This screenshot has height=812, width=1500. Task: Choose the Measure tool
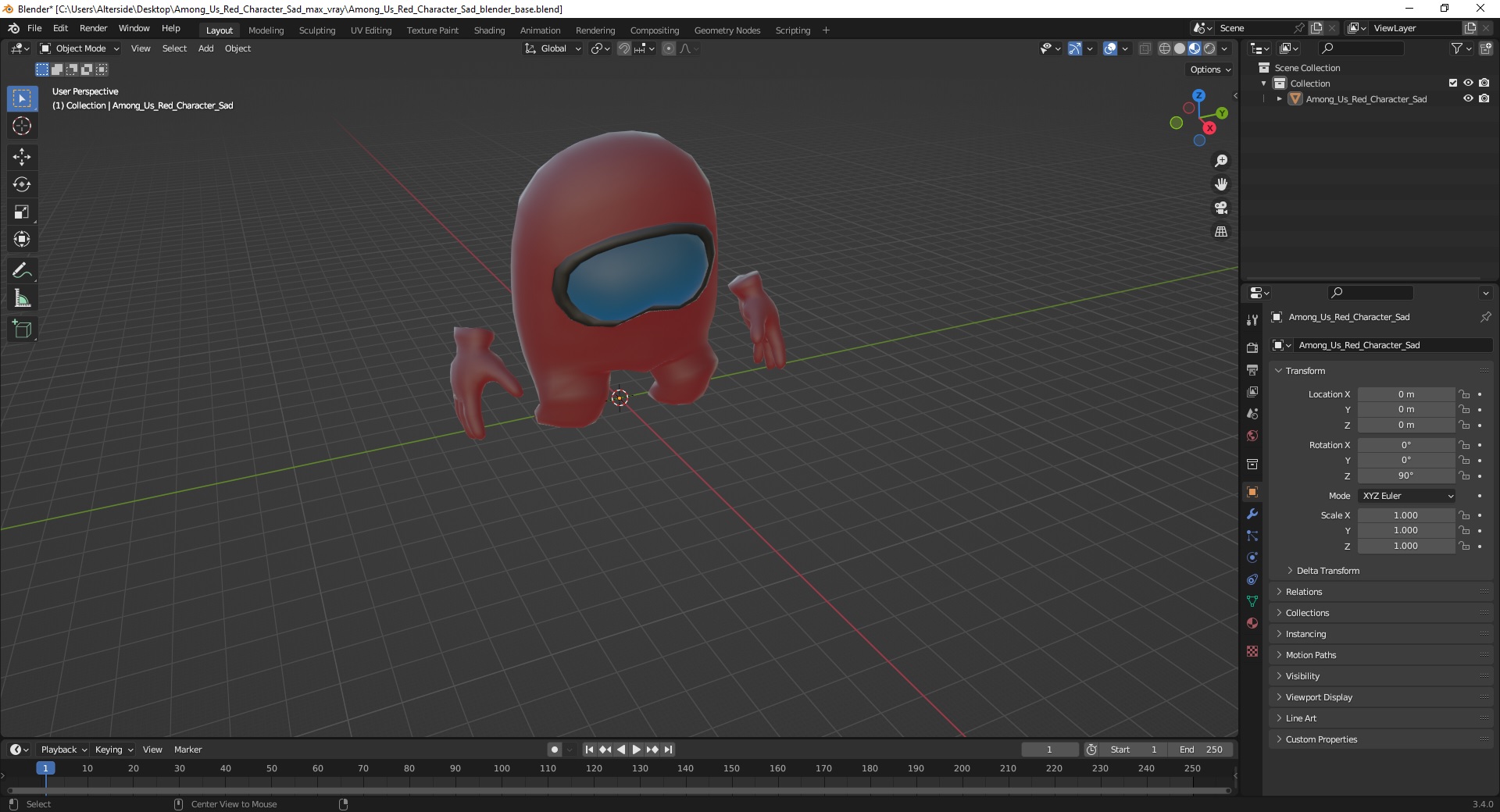click(x=22, y=298)
